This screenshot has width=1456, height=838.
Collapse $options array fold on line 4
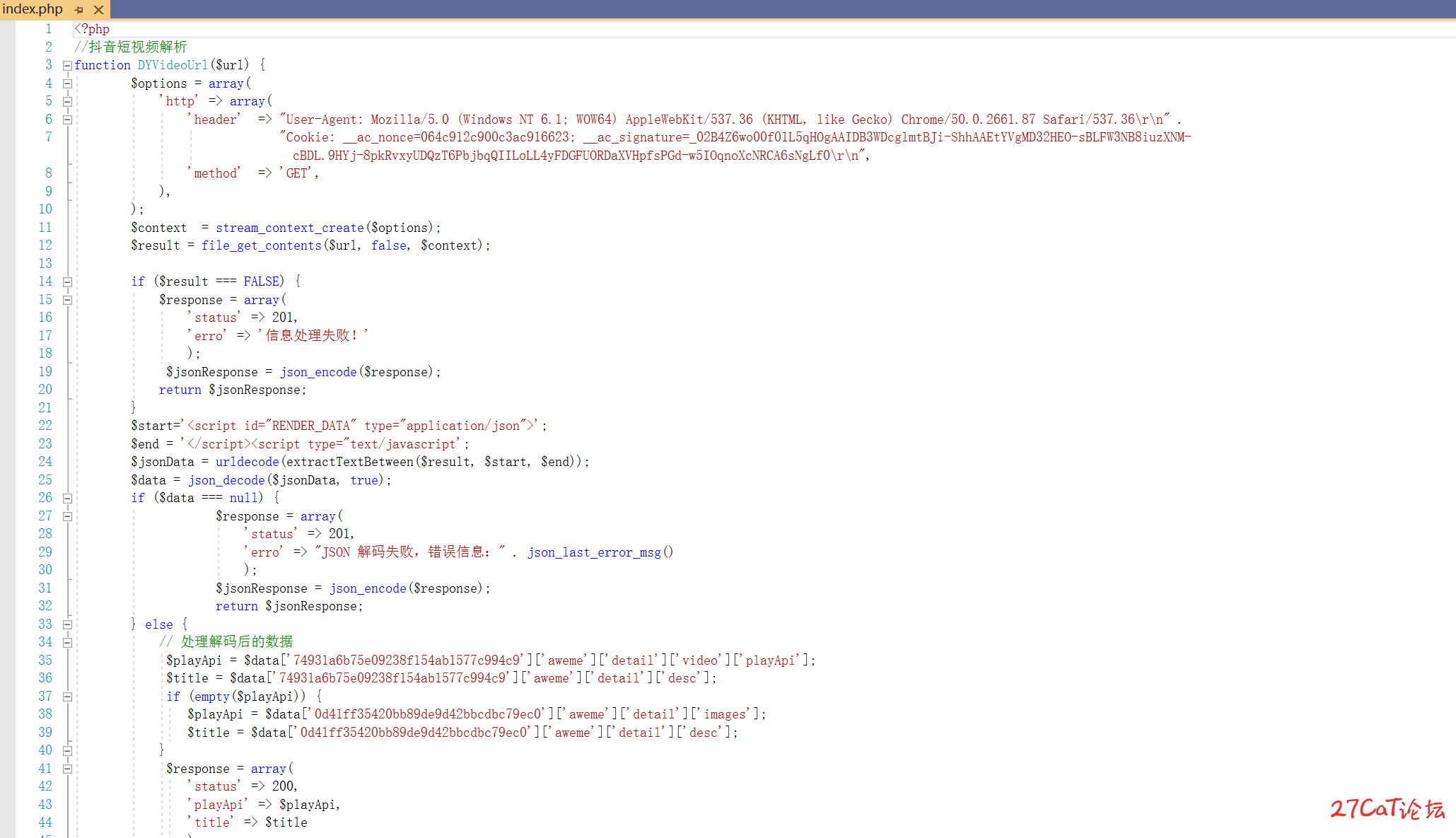coord(67,83)
